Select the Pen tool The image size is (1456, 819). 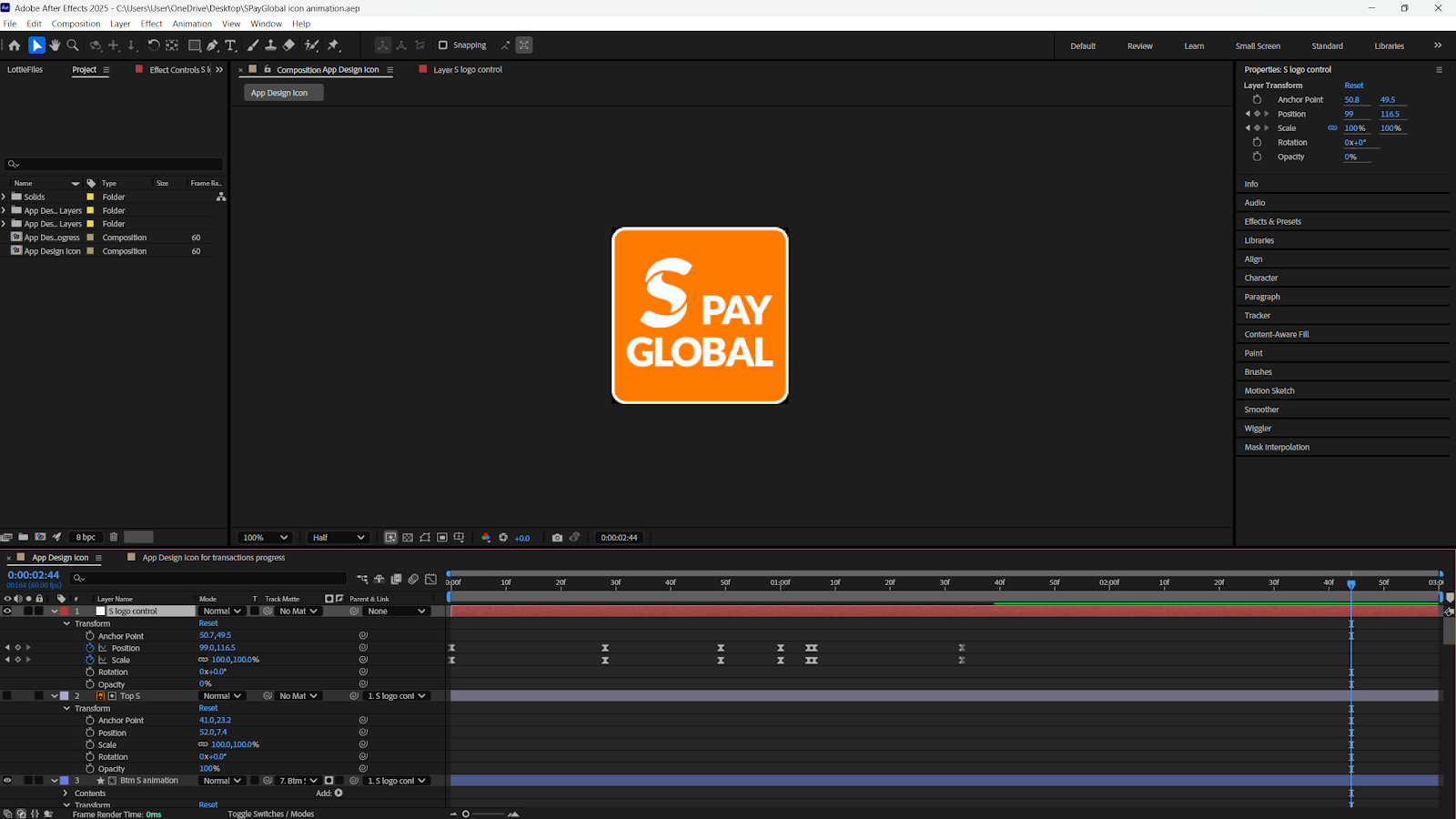(x=212, y=45)
